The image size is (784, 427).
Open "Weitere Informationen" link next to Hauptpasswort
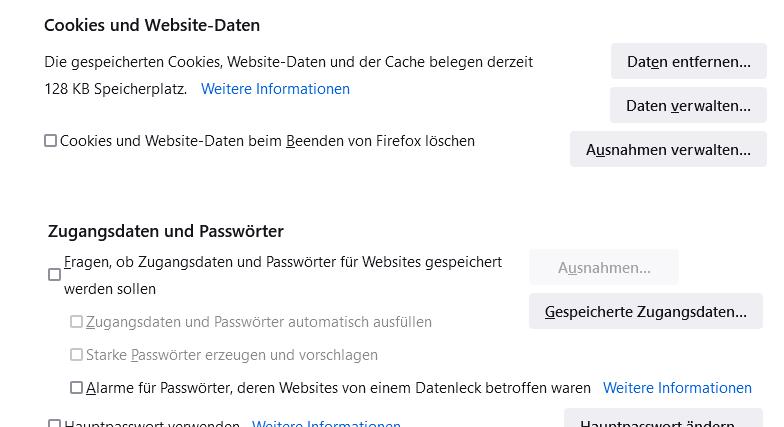(326, 423)
